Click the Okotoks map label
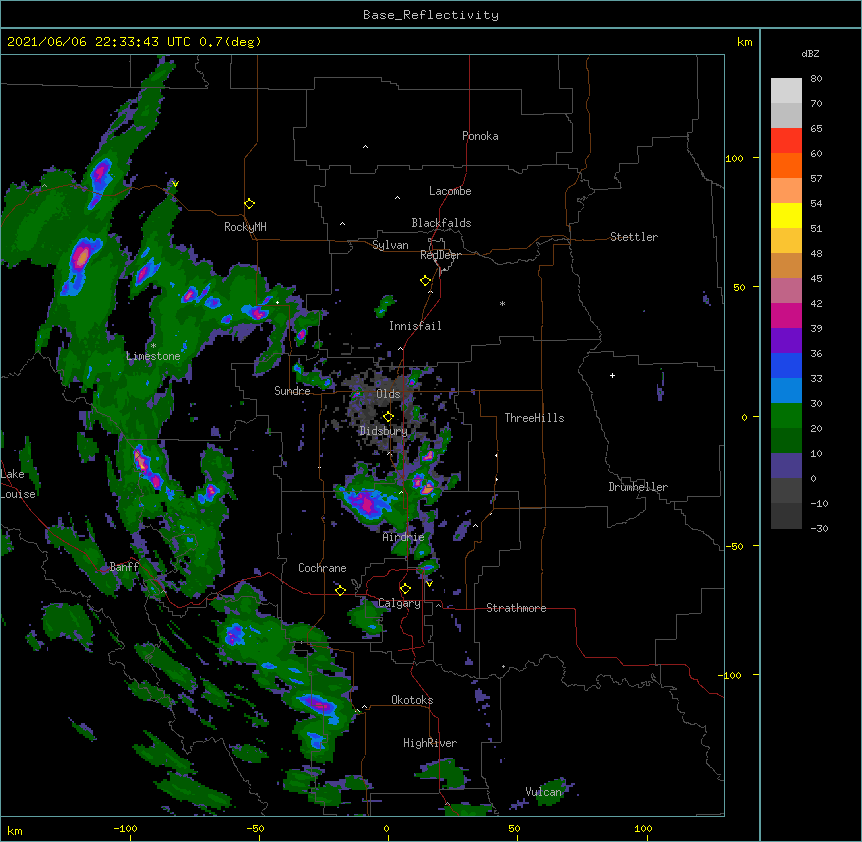Image resolution: width=862 pixels, height=842 pixels. pyautogui.click(x=412, y=700)
